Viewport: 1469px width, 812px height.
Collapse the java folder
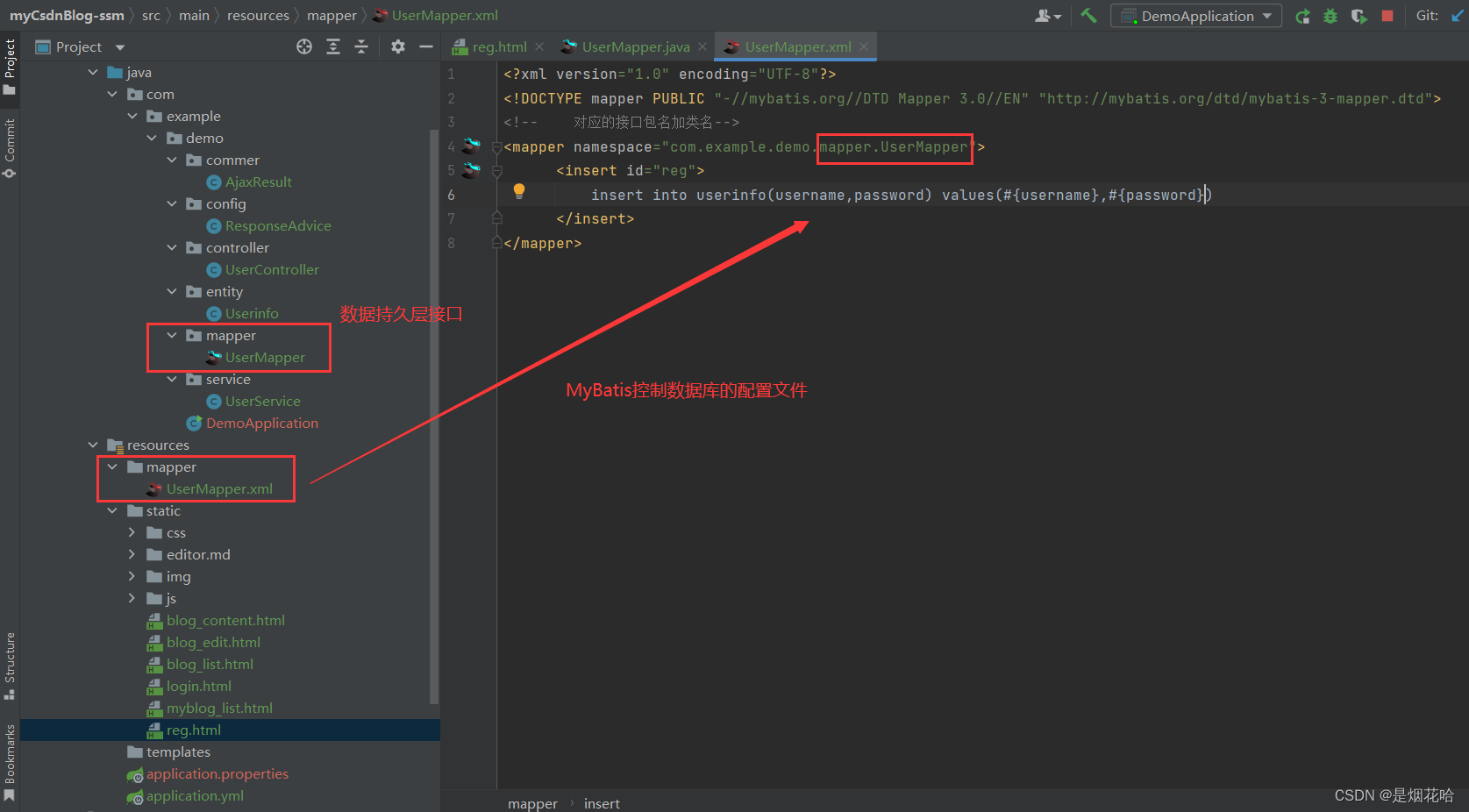click(93, 72)
